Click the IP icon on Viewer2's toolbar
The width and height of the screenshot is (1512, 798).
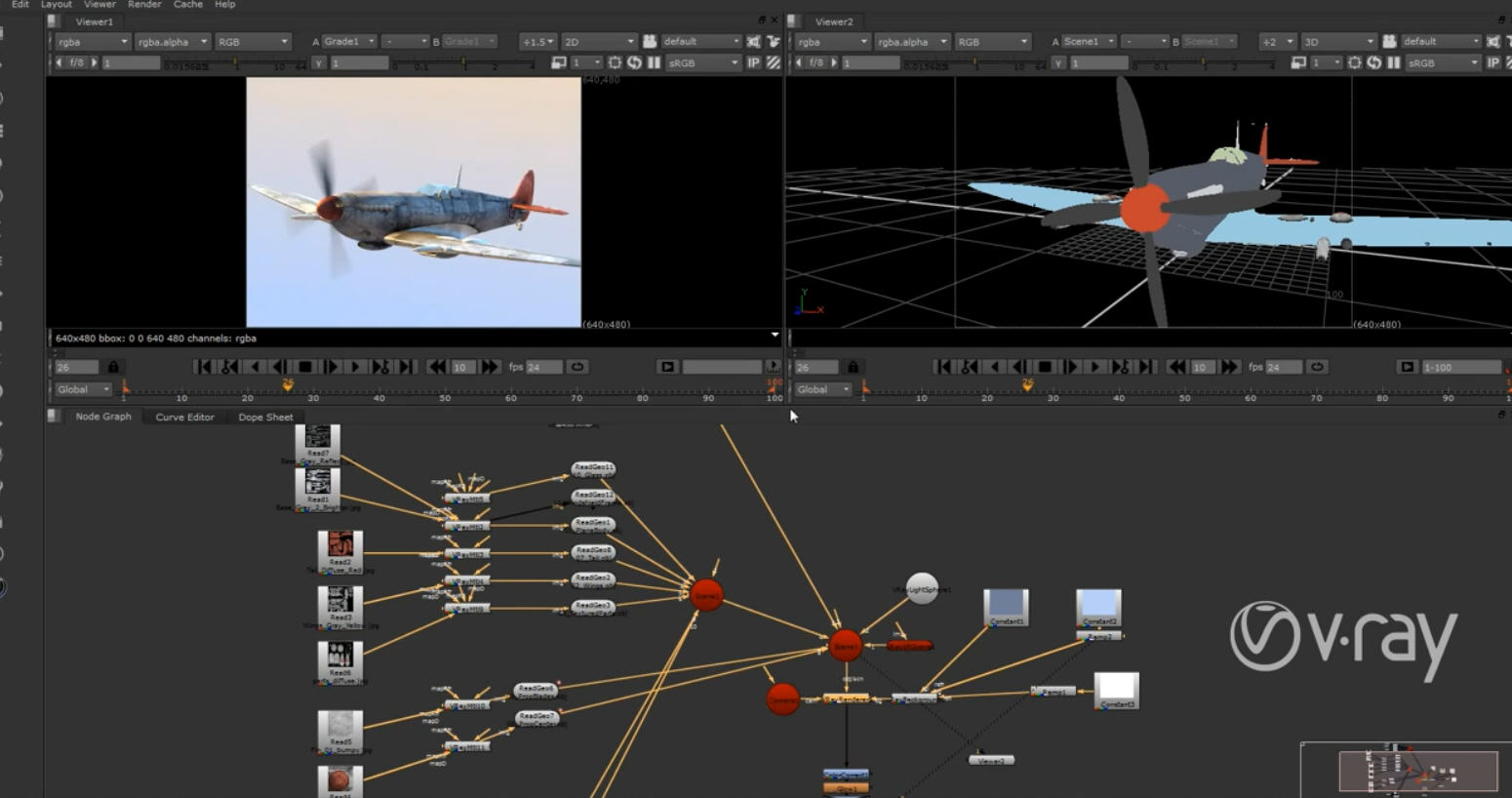1494,62
